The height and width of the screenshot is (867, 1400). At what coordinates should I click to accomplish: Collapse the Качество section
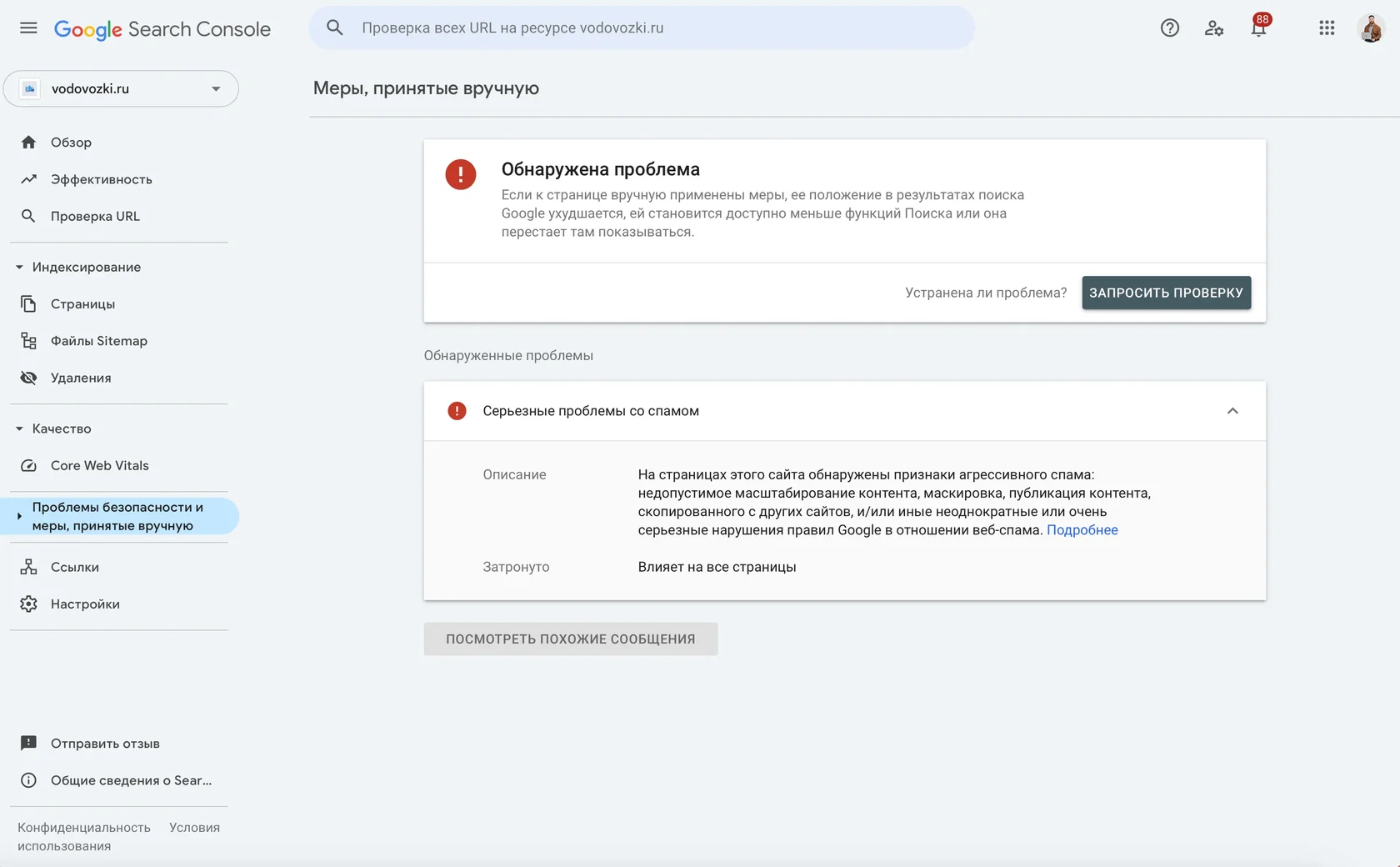[18, 428]
